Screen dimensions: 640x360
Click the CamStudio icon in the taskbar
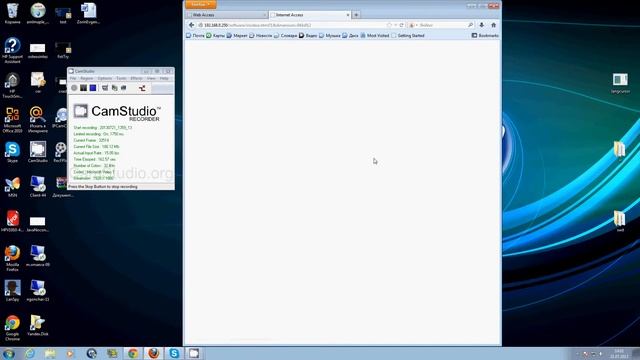[194, 353]
